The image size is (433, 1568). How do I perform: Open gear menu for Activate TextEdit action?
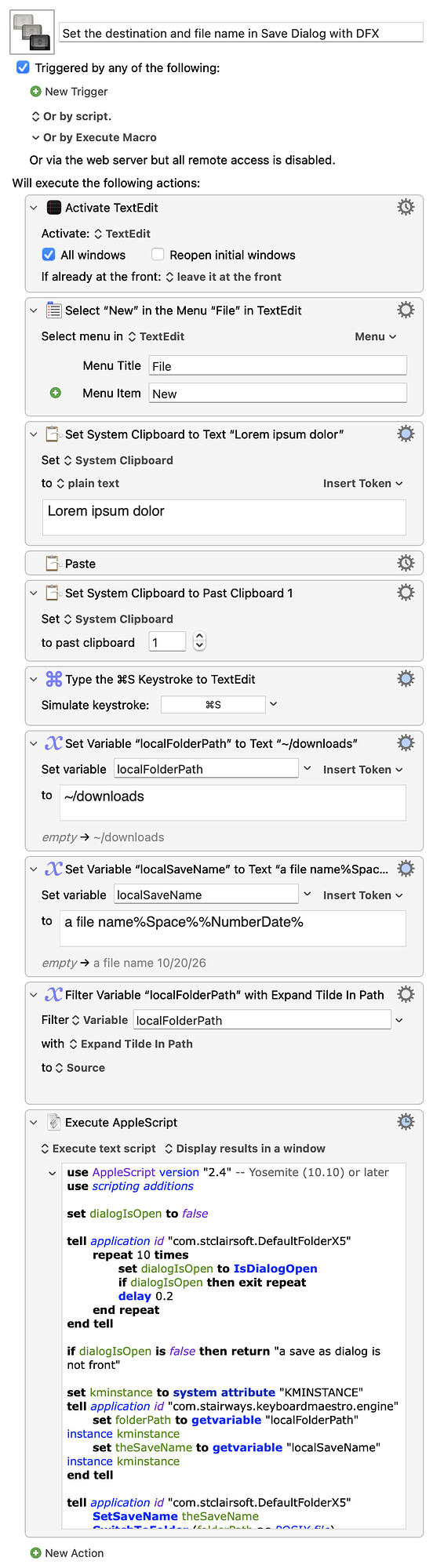(406, 207)
